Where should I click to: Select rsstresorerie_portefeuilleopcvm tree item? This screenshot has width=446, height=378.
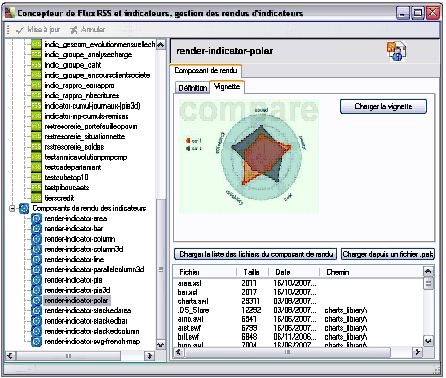tap(91, 127)
